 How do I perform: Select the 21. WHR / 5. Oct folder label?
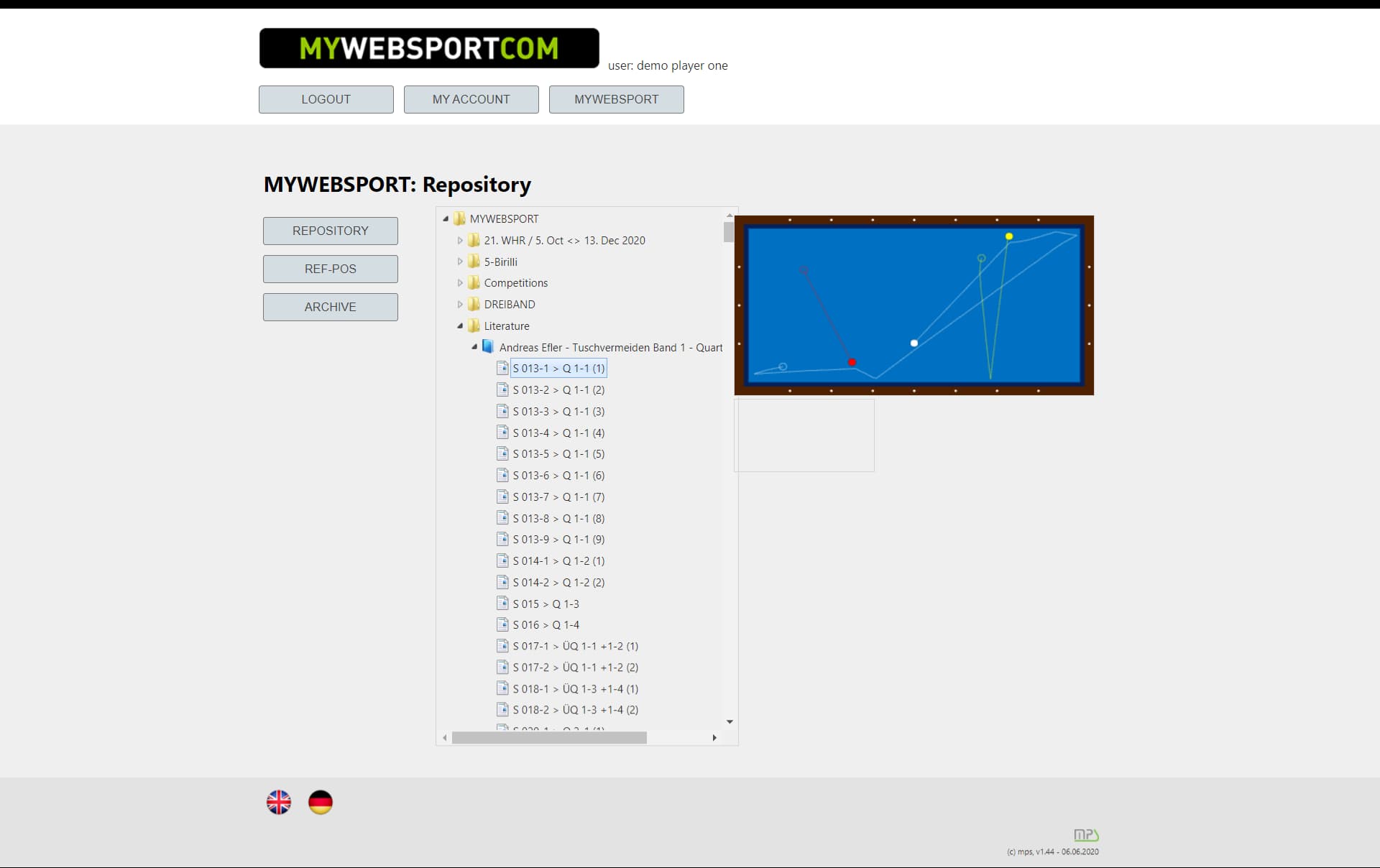(564, 240)
